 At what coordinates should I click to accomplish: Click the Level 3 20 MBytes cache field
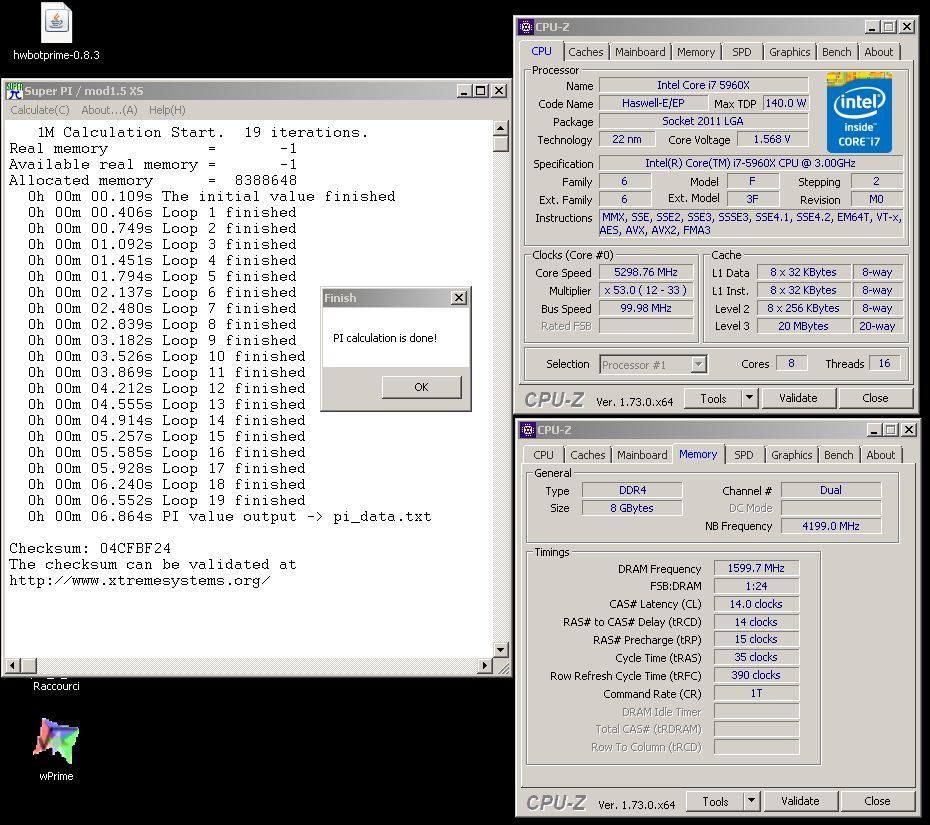(803, 326)
